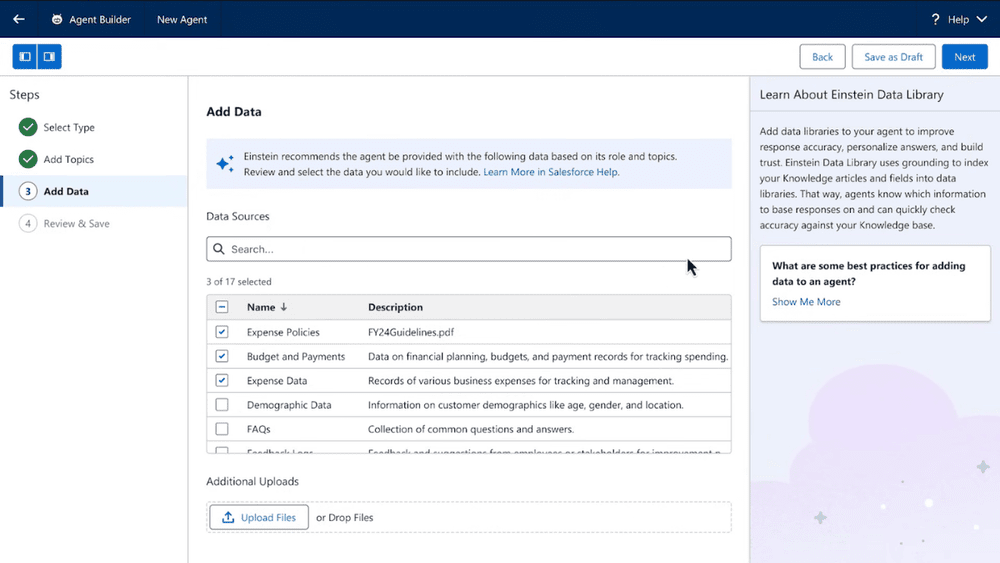Click the Expense Data name cell
The image size is (1000, 563).
[x=277, y=381]
